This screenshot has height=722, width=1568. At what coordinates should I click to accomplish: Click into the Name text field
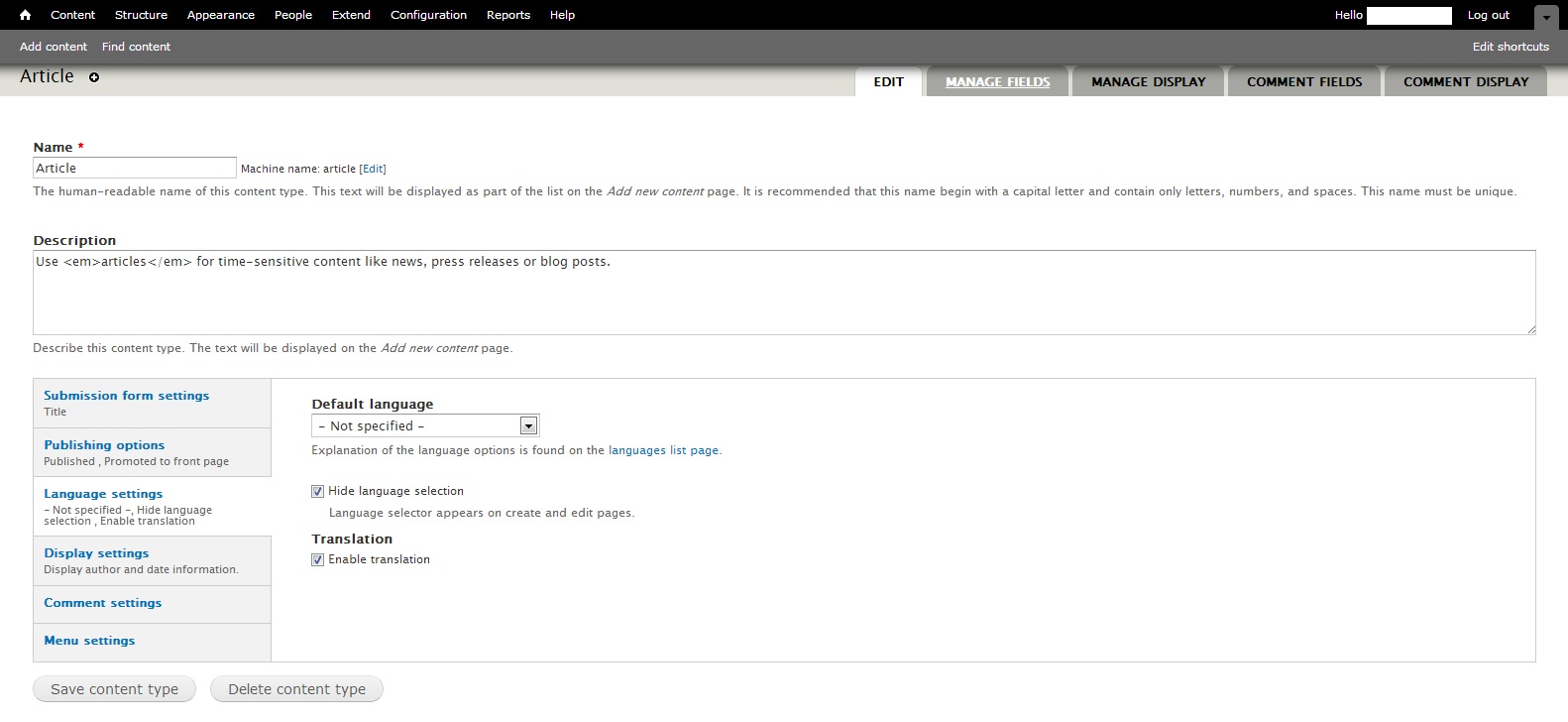click(x=135, y=168)
